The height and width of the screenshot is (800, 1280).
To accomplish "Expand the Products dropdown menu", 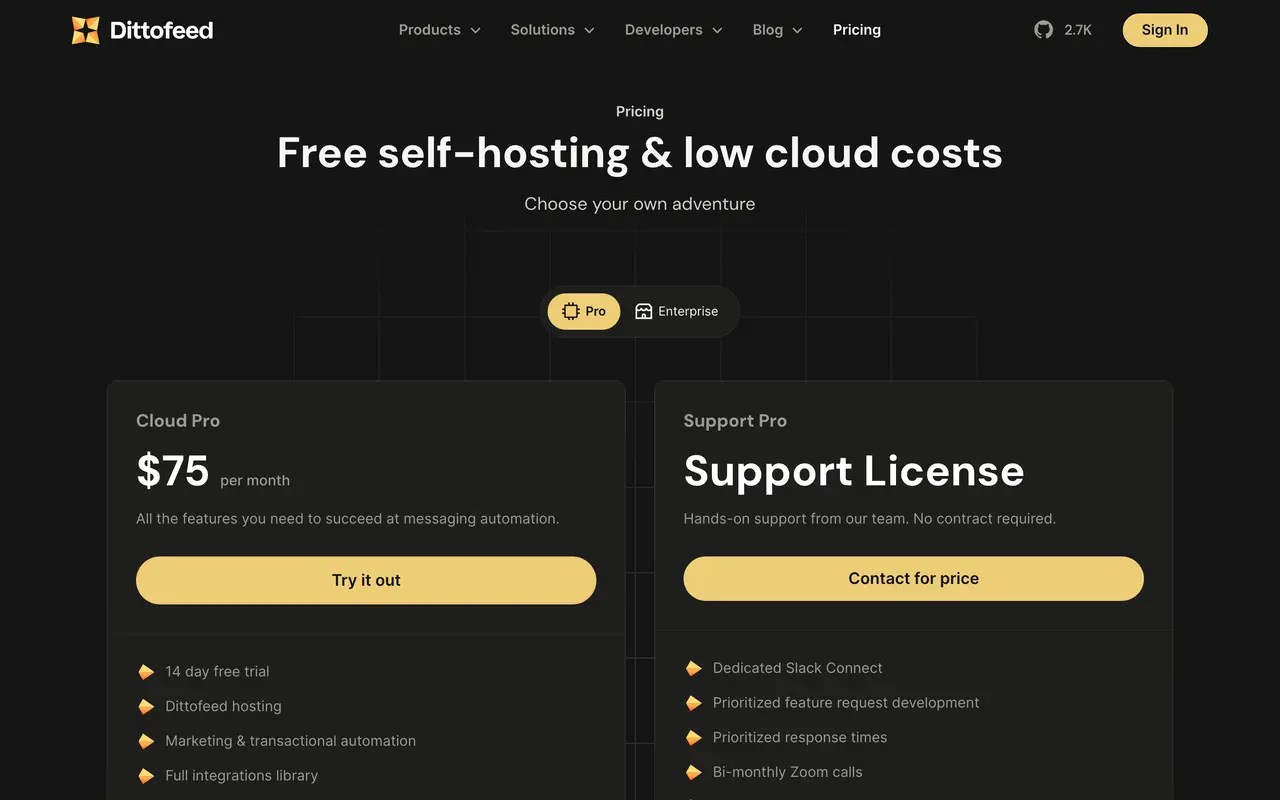I will (440, 30).
